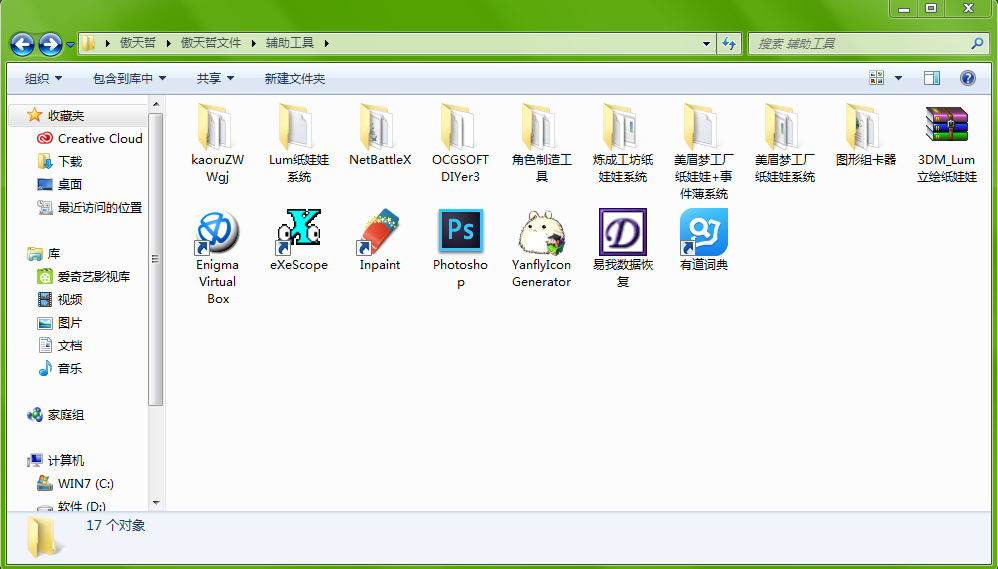
Task: Click 傲天哲文件 in the address path
Action: tap(211, 43)
